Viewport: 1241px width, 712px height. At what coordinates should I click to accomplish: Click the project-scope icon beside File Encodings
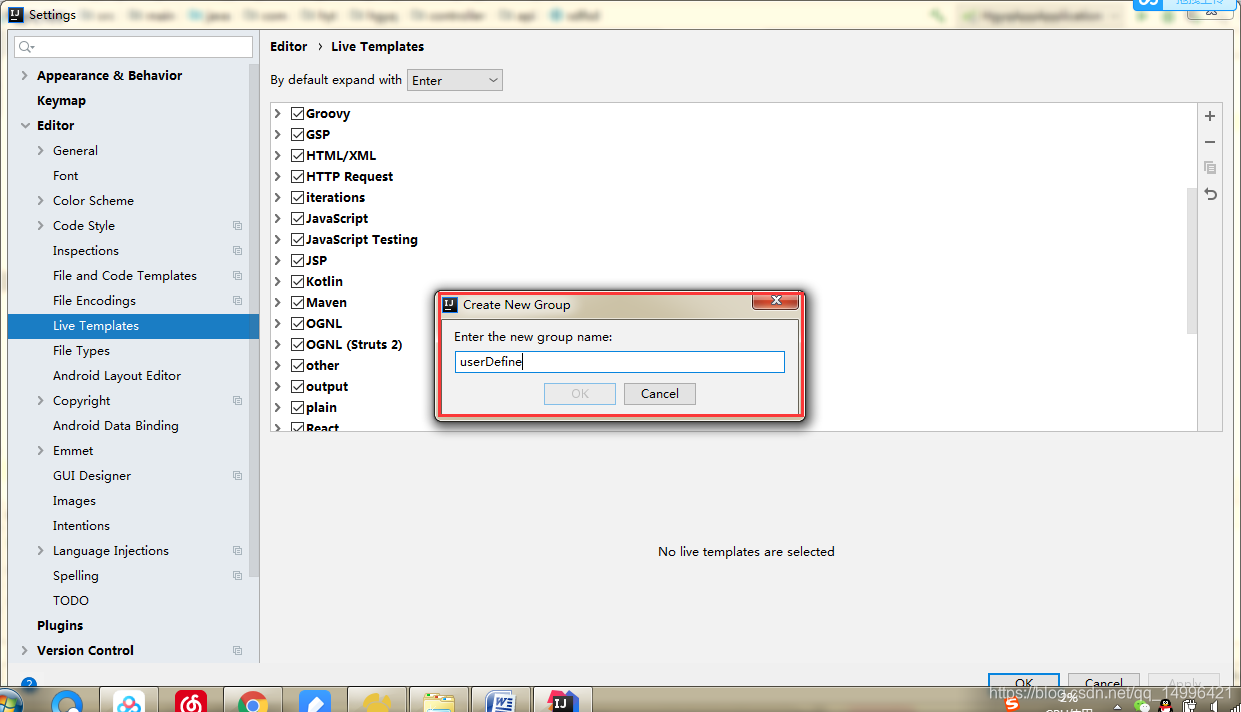[237, 301]
